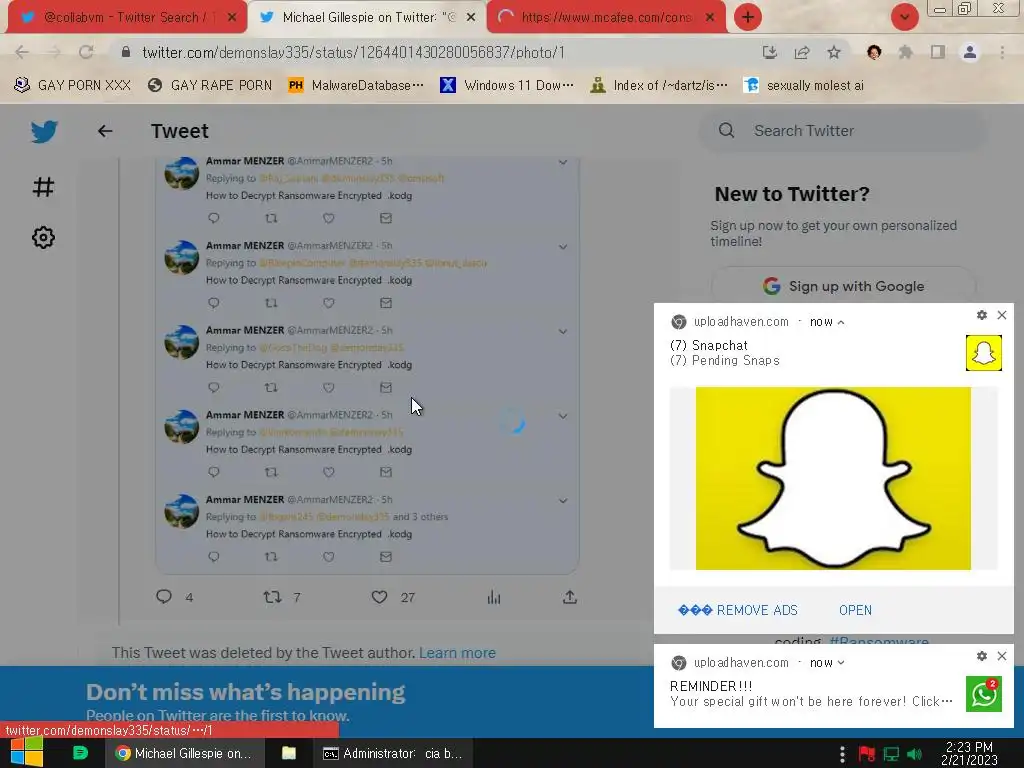Click the large Snapchat ghost image
This screenshot has width=1024, height=768.
pos(833,478)
